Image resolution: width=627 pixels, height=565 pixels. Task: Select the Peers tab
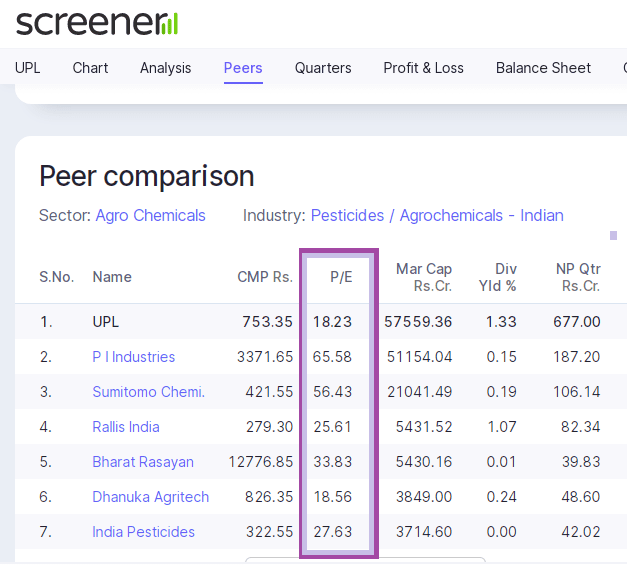click(x=243, y=68)
